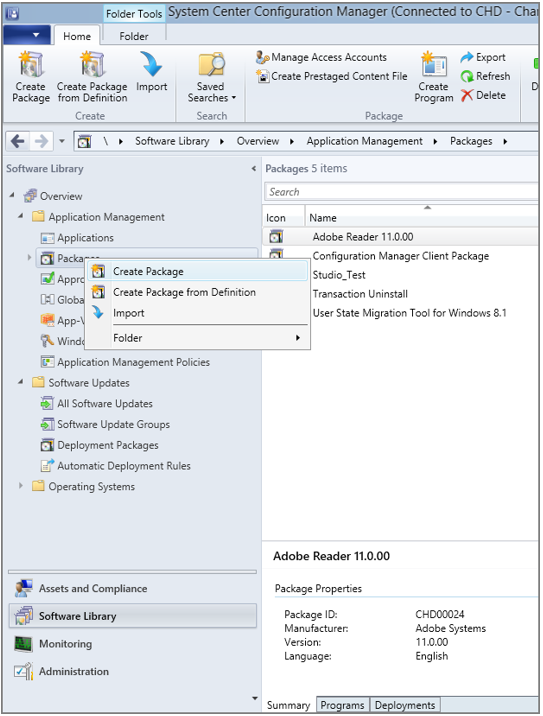Open the Programs tab at bottom
Viewport: 543px width, 716px height.
coord(342,705)
